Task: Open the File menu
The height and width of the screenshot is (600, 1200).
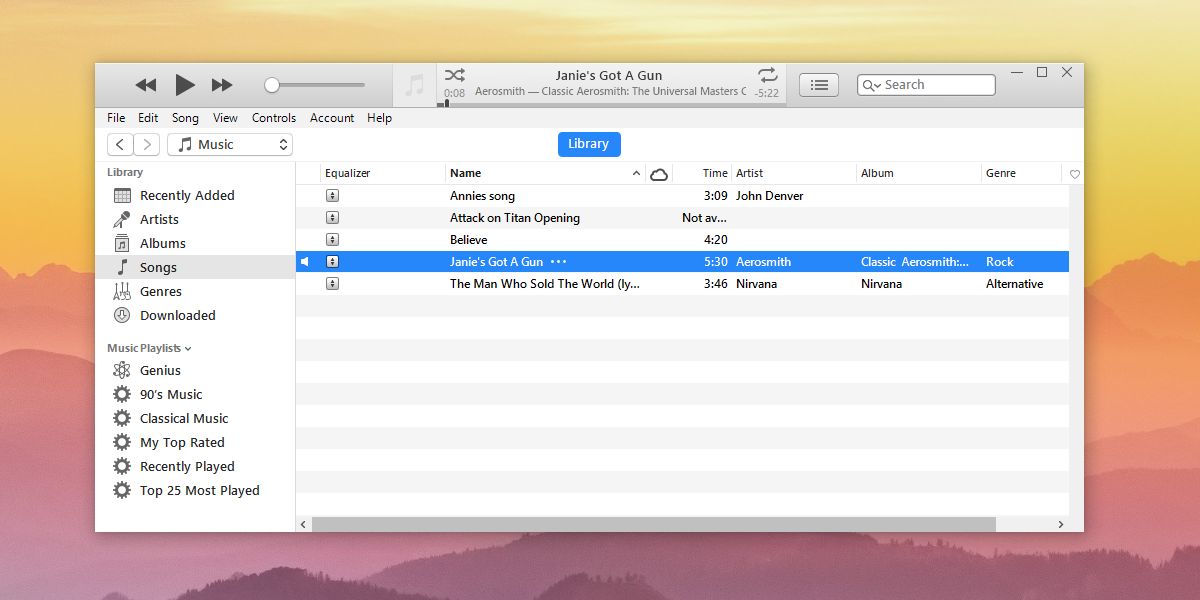Action: (116, 118)
